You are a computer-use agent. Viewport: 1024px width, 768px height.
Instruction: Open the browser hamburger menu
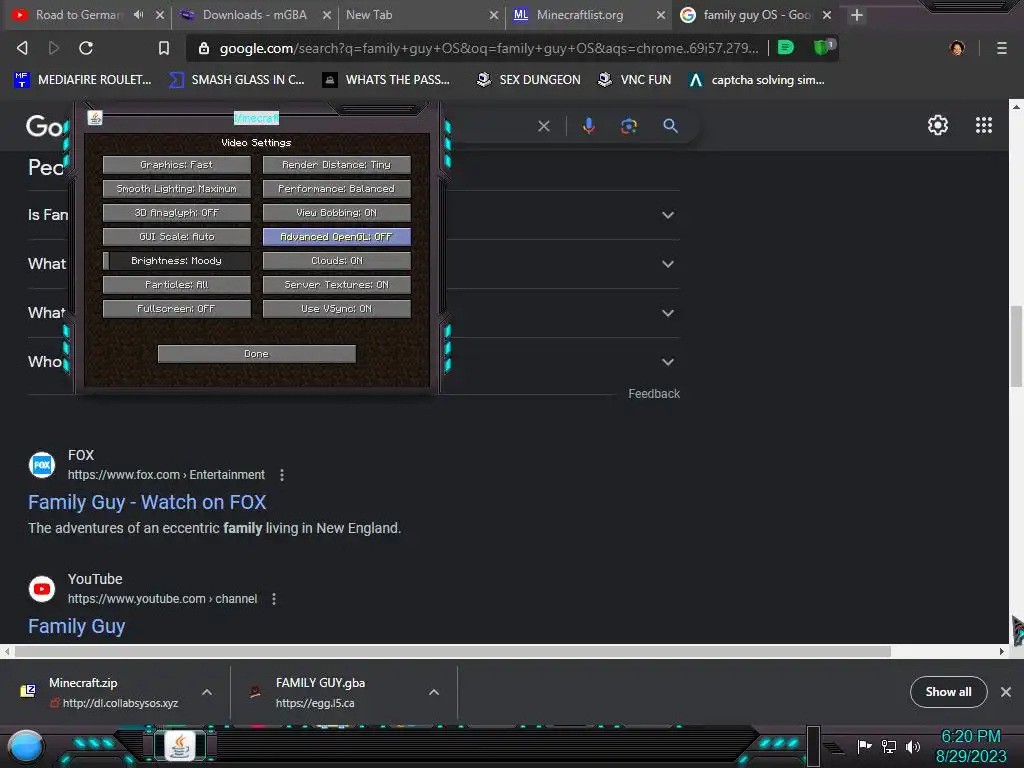(1001, 48)
